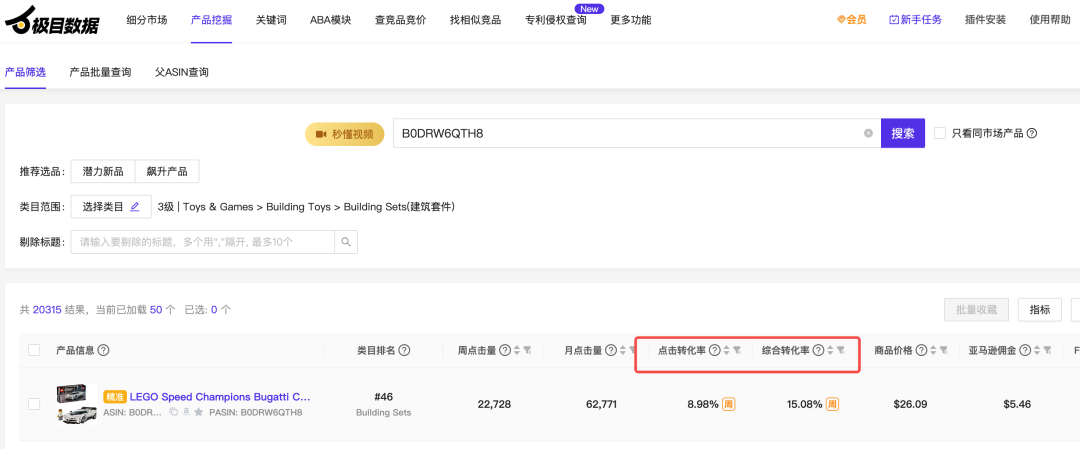
Task: Open filter for 周点击量 column
Action: [527, 351]
